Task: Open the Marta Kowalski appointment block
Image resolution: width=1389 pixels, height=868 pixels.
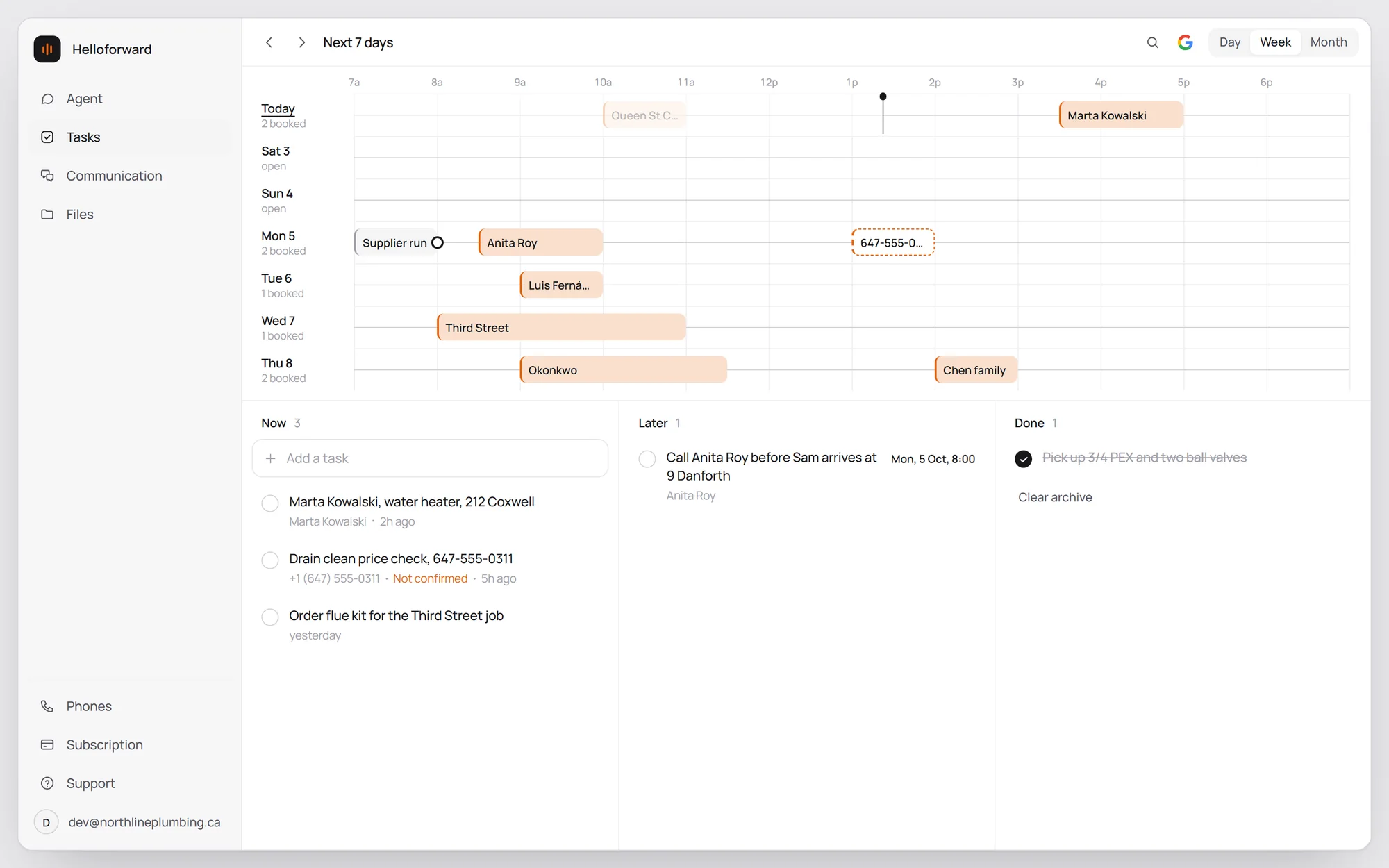Action: pos(1121,115)
